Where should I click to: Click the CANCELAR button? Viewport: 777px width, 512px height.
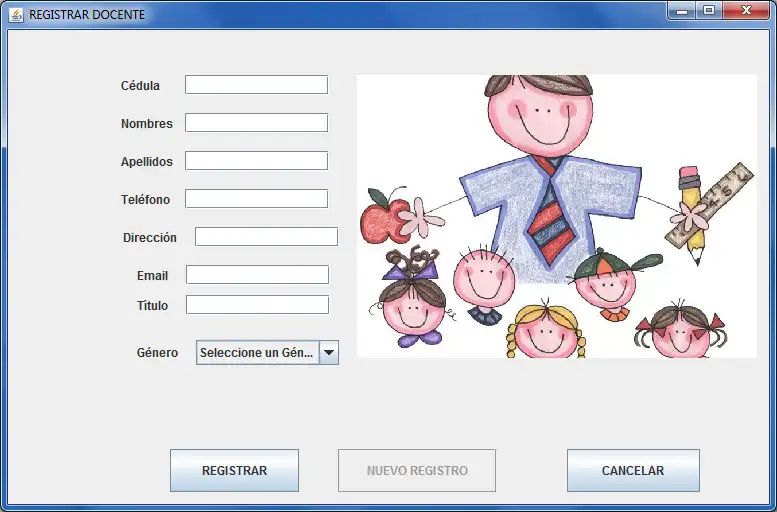633,470
